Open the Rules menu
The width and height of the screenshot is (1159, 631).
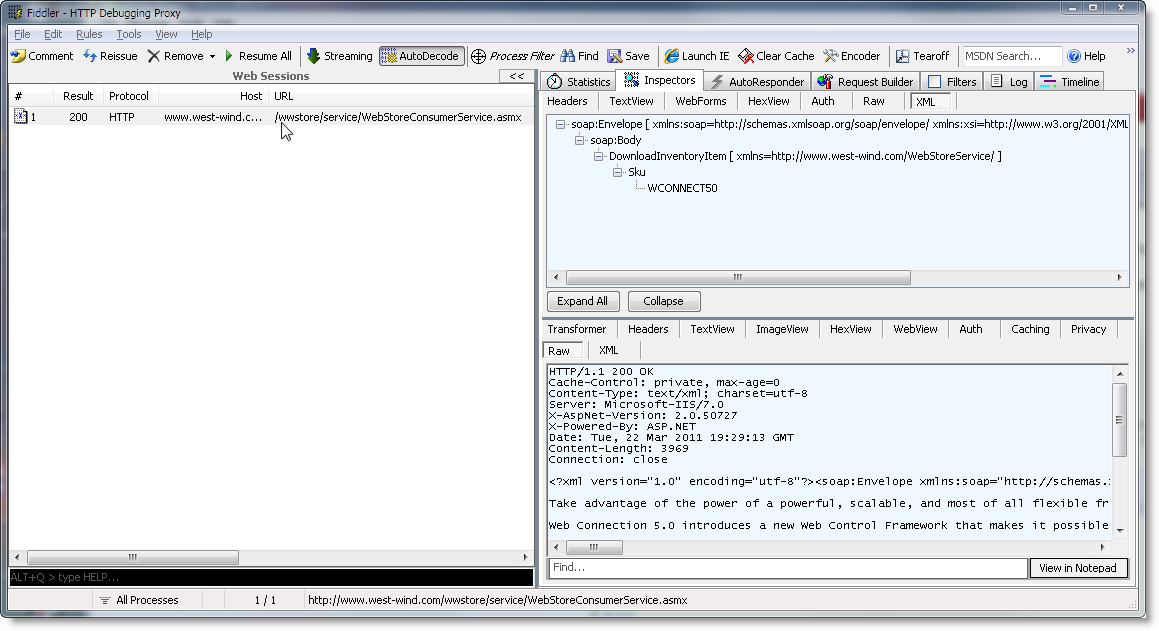(89, 34)
